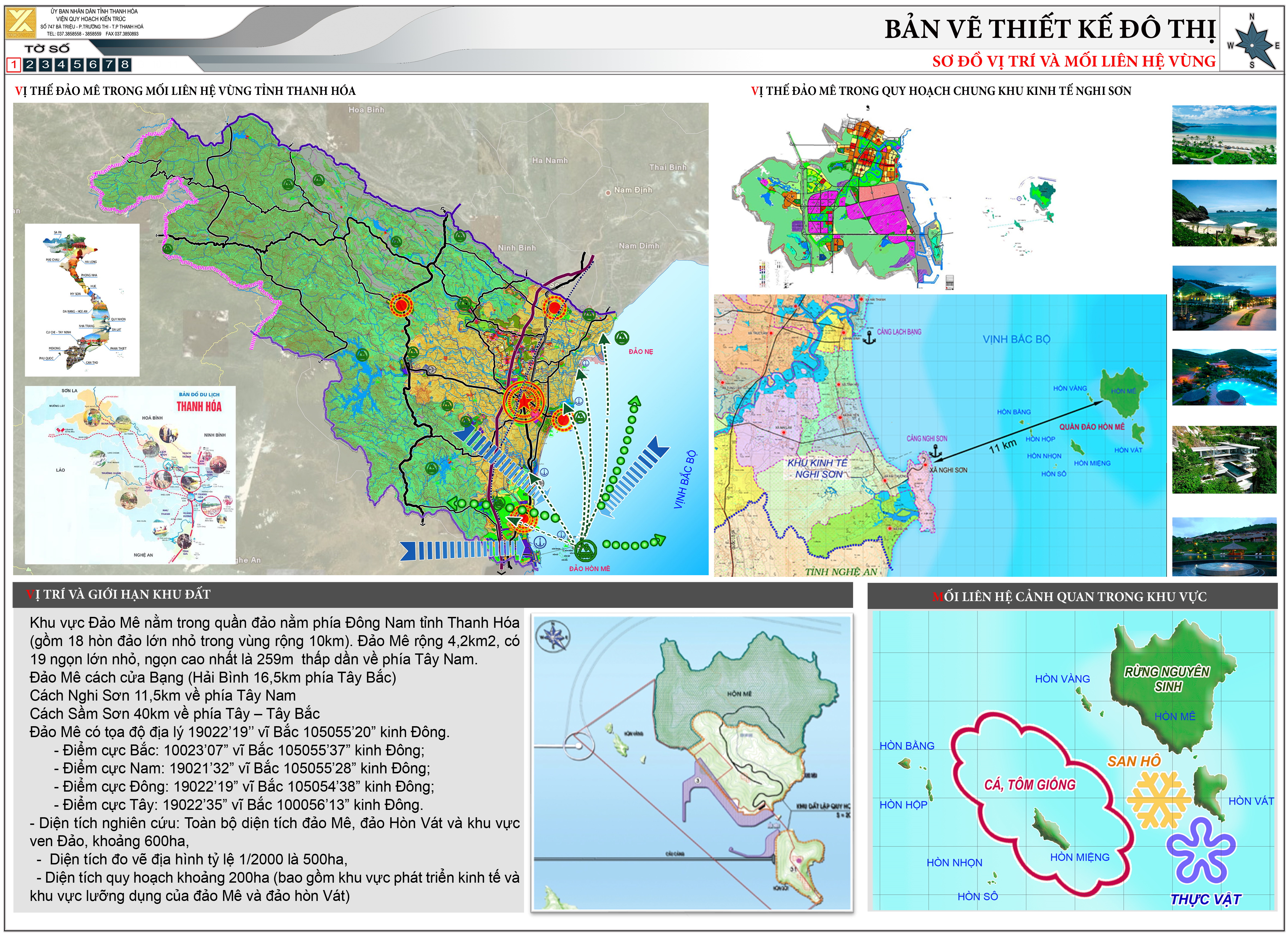
Task: Click the Hòn Sổ label in the landscape diagram
Action: click(x=977, y=897)
